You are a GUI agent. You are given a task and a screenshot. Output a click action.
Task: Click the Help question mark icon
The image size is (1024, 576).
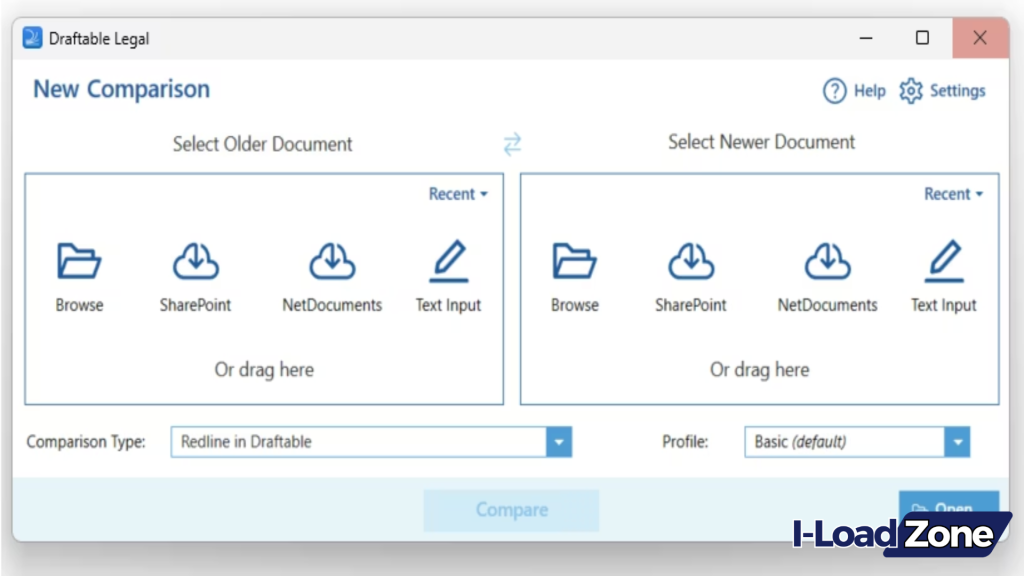(835, 90)
